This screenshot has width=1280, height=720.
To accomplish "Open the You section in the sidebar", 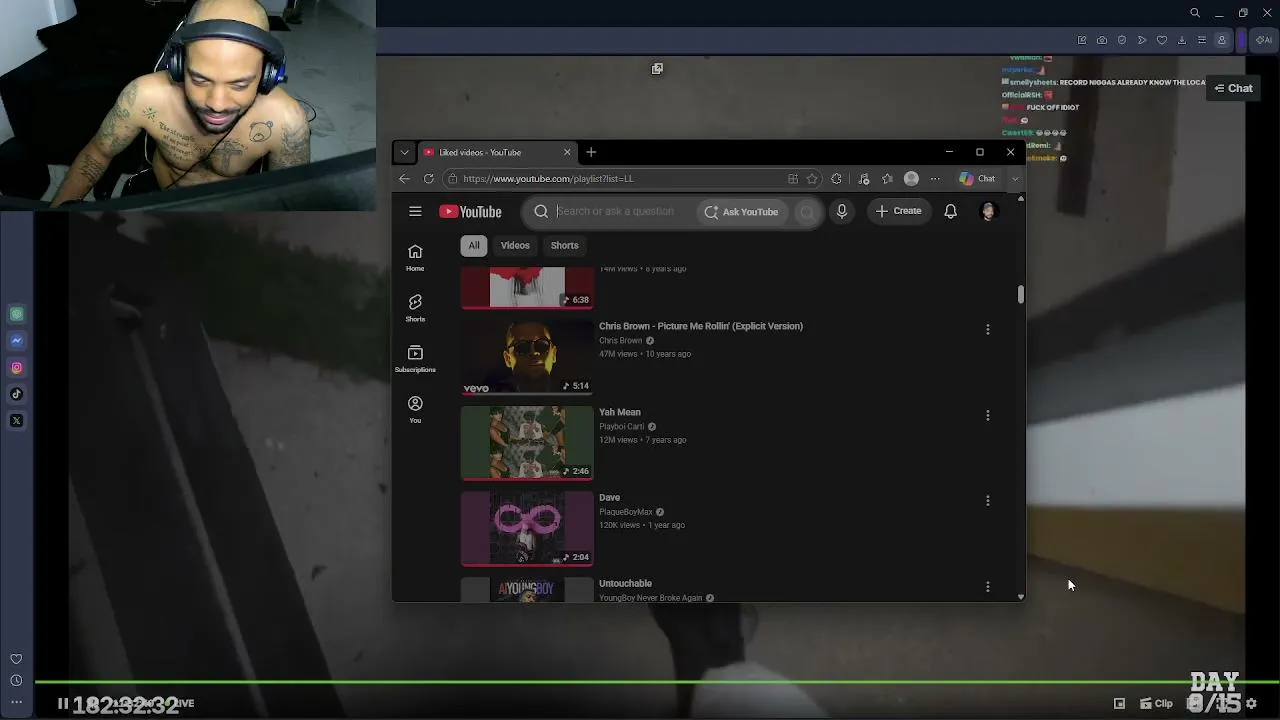I will (x=415, y=409).
